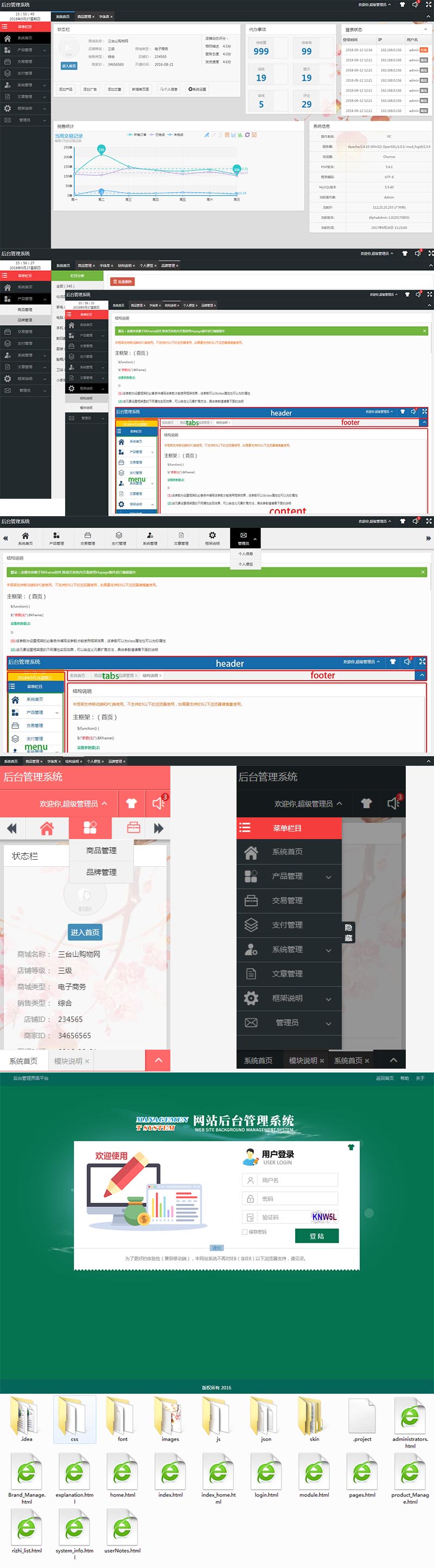Open the login.html file icon
Screen dimensions: 434x1568
pyautogui.click(x=266, y=1472)
